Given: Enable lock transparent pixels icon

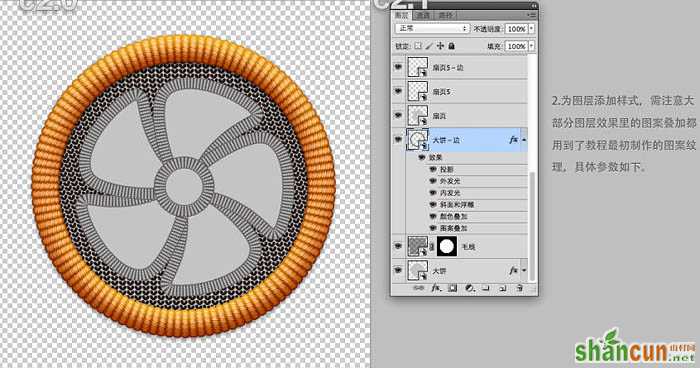Looking at the screenshot, I should click(418, 46).
